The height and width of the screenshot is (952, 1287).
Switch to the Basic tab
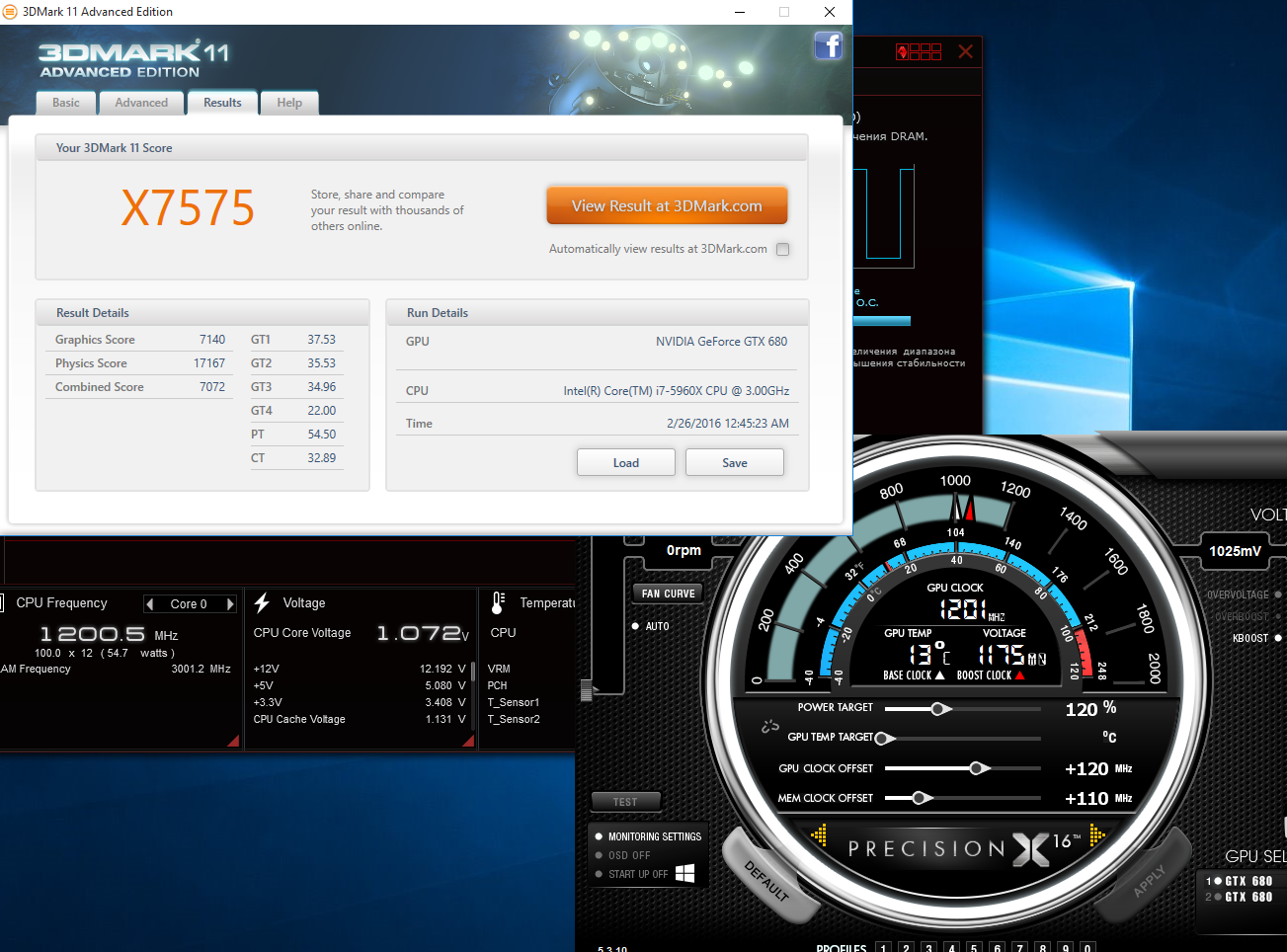click(66, 103)
